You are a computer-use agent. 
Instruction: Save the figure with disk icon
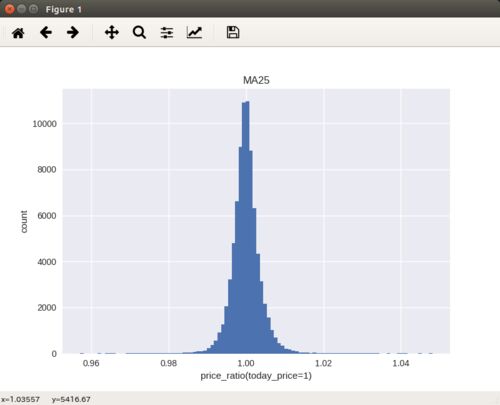[x=233, y=32]
